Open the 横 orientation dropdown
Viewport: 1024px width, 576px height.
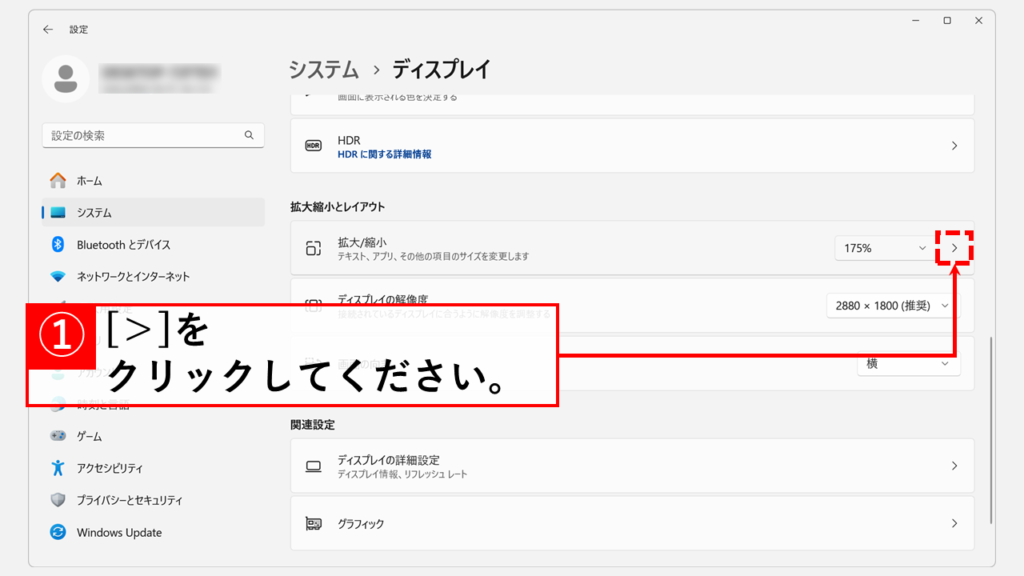click(x=908, y=364)
